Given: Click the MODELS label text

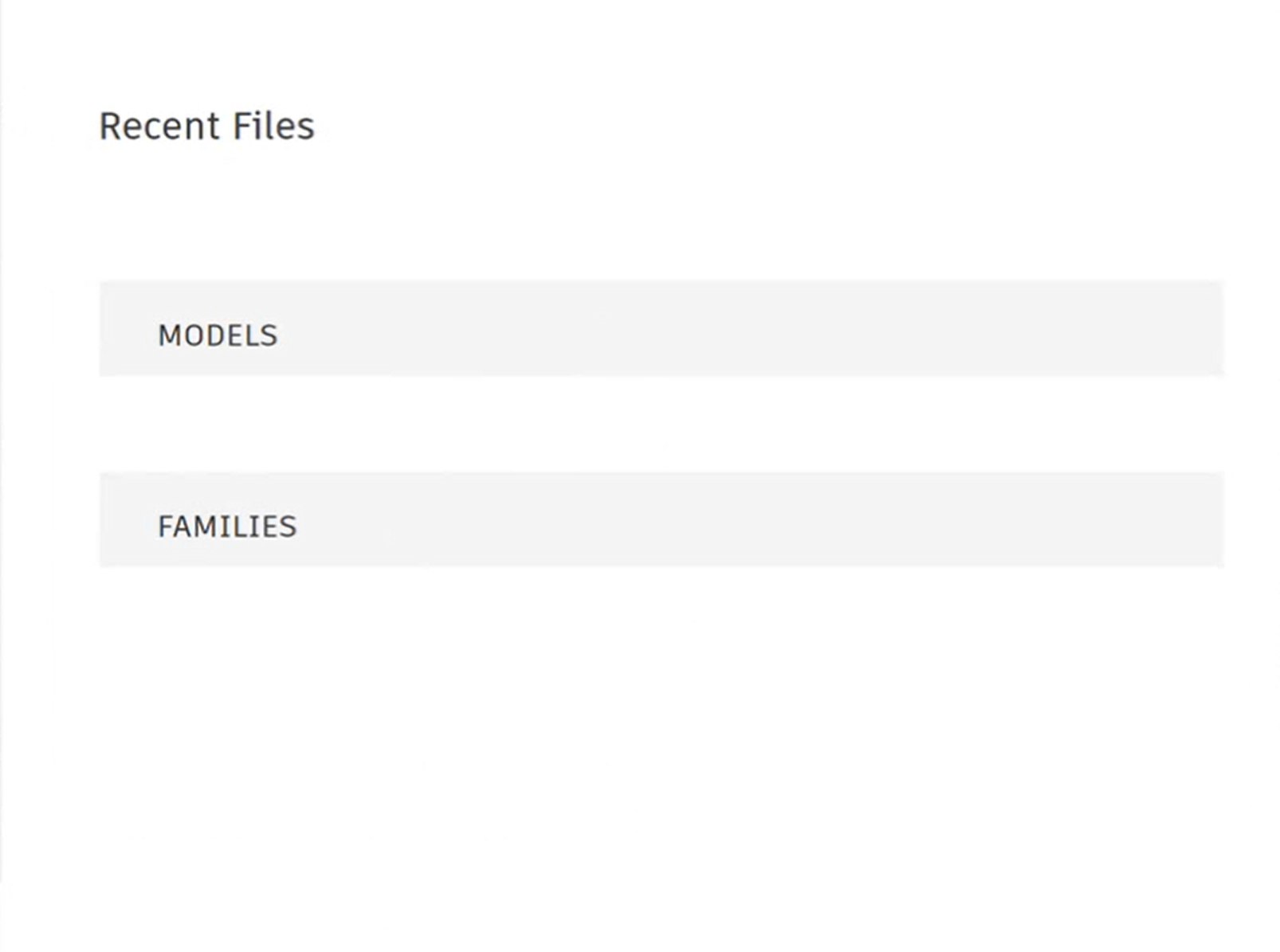Looking at the screenshot, I should tap(218, 335).
